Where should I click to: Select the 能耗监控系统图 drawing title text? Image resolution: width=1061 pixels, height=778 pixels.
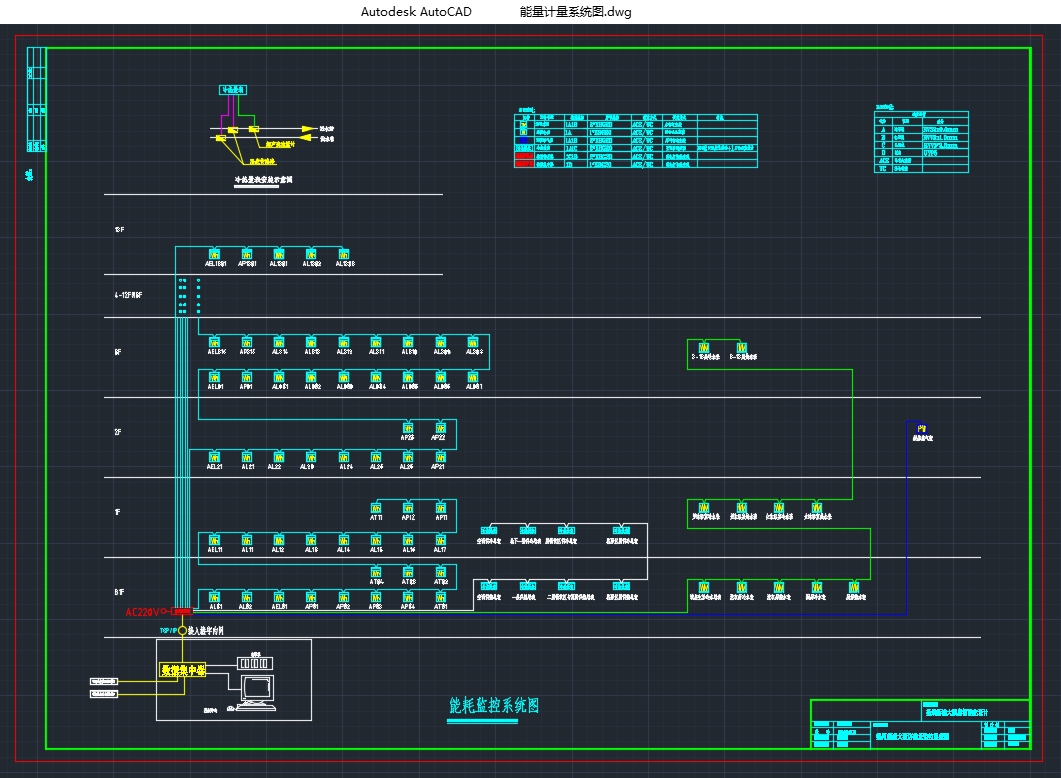[494, 706]
